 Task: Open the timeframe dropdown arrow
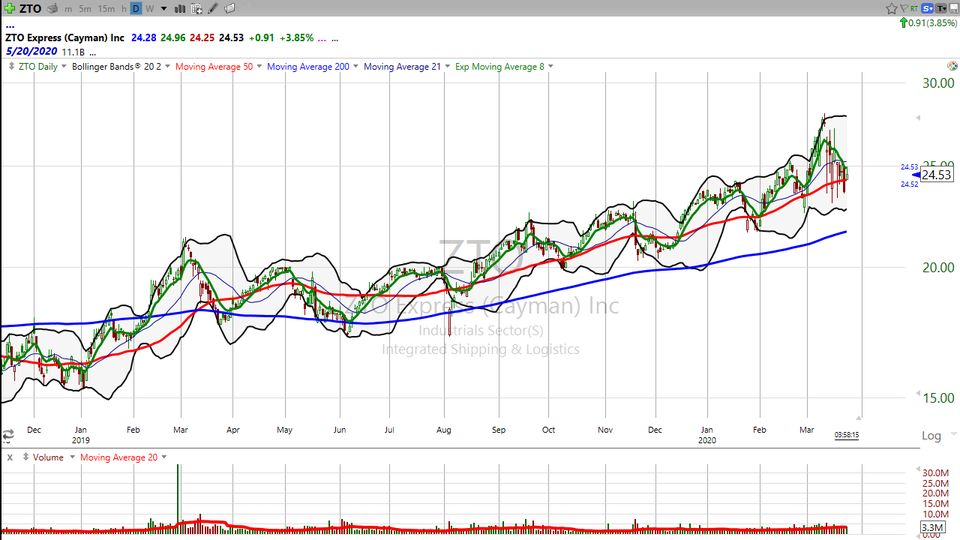[163, 9]
